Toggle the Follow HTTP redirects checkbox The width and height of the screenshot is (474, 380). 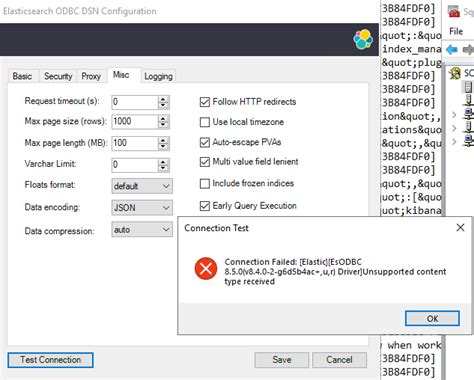tap(205, 102)
